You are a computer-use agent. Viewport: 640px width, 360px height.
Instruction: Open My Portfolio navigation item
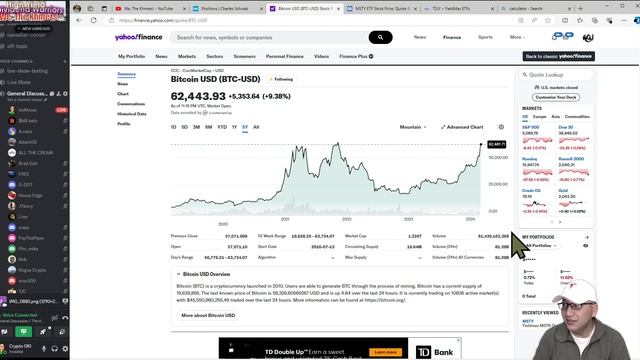131,56
